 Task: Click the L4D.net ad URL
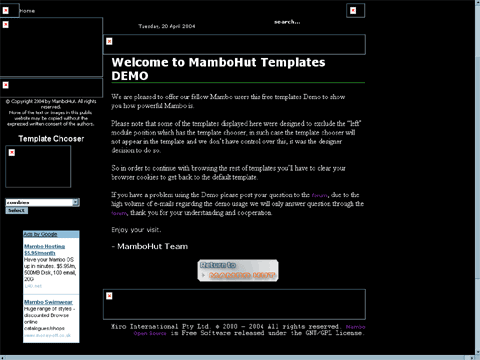33,286
